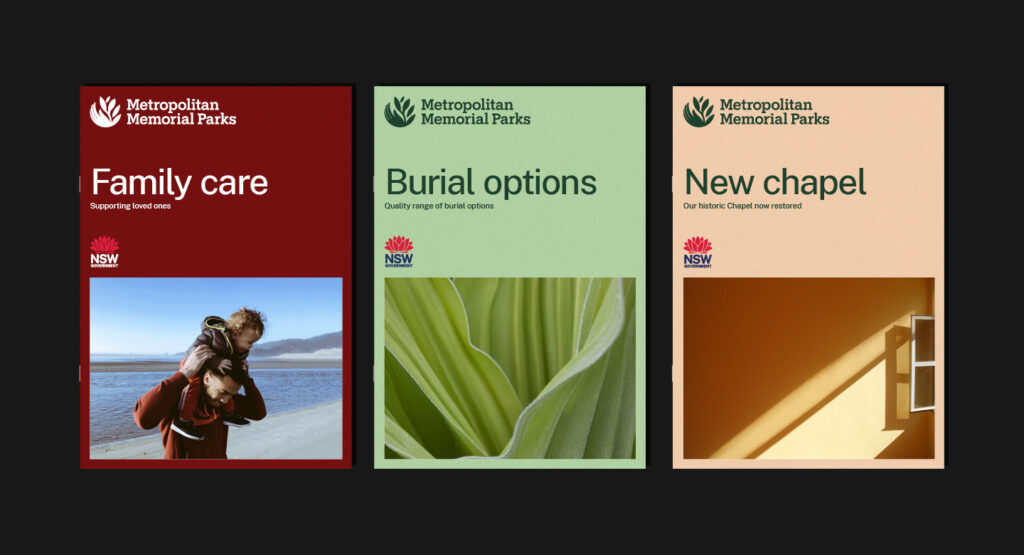Click the Family care heading
This screenshot has height=555, width=1024.
click(x=180, y=182)
